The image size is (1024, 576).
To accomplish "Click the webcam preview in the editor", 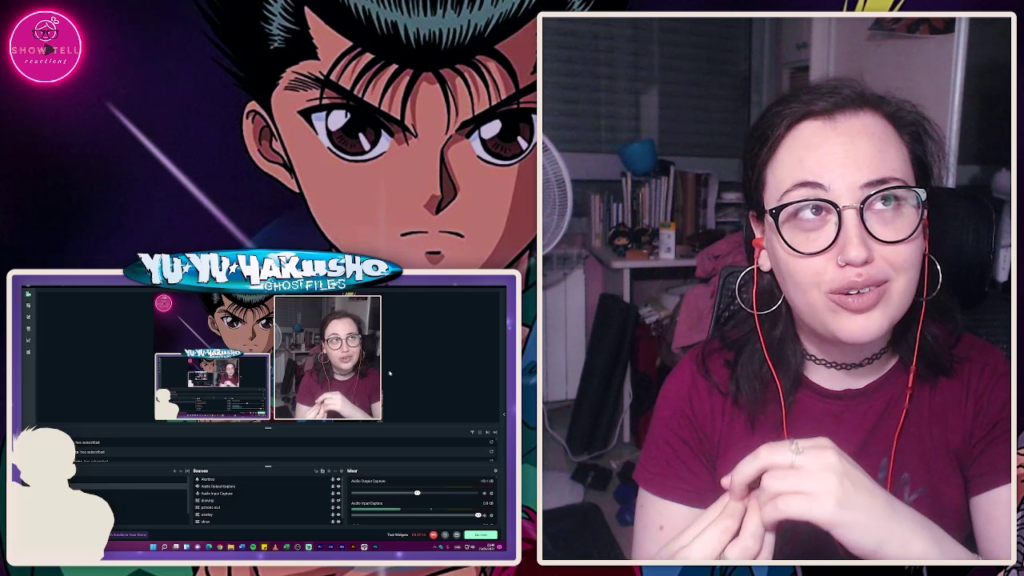I will pyautogui.click(x=327, y=357).
